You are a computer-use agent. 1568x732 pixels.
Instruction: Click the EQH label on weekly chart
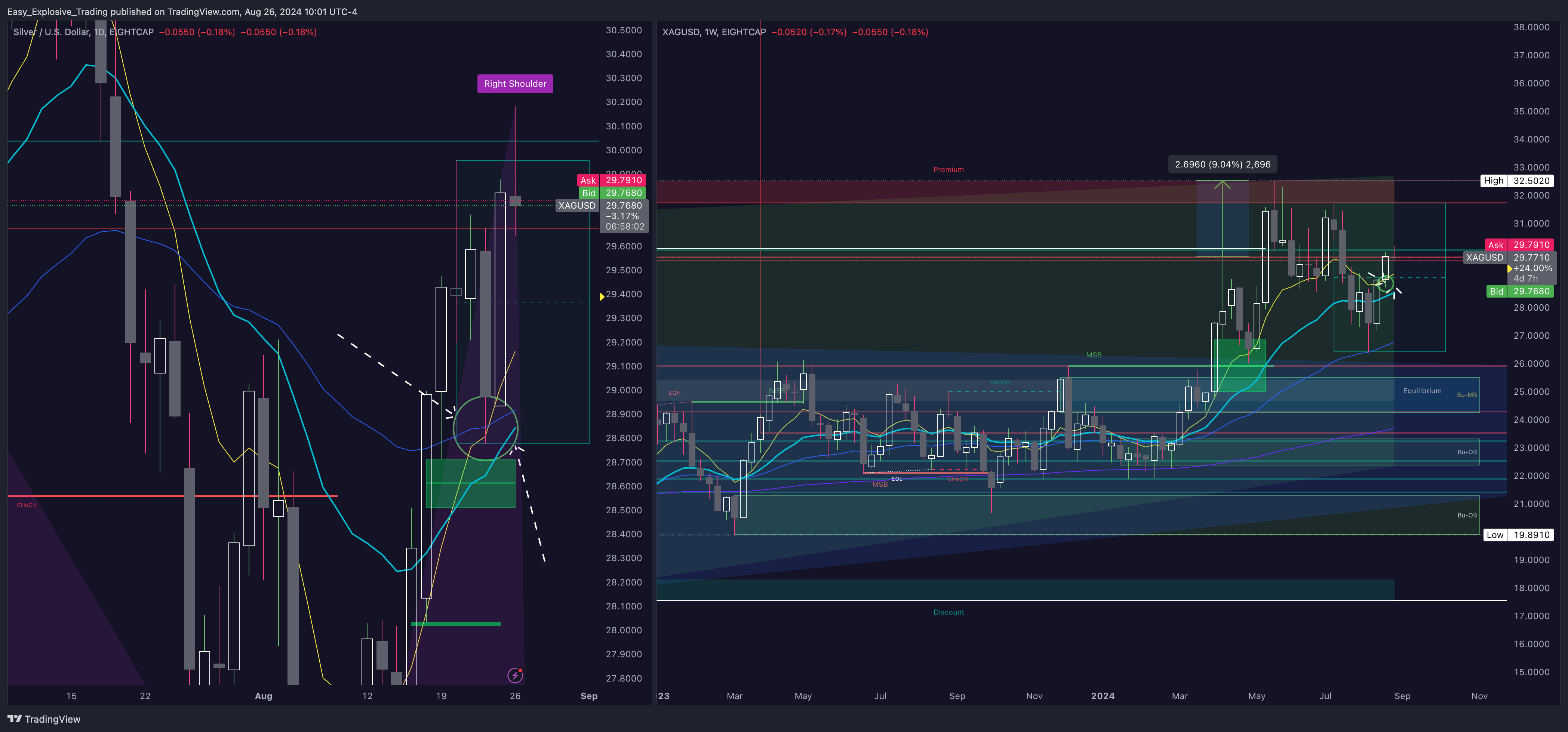(674, 393)
